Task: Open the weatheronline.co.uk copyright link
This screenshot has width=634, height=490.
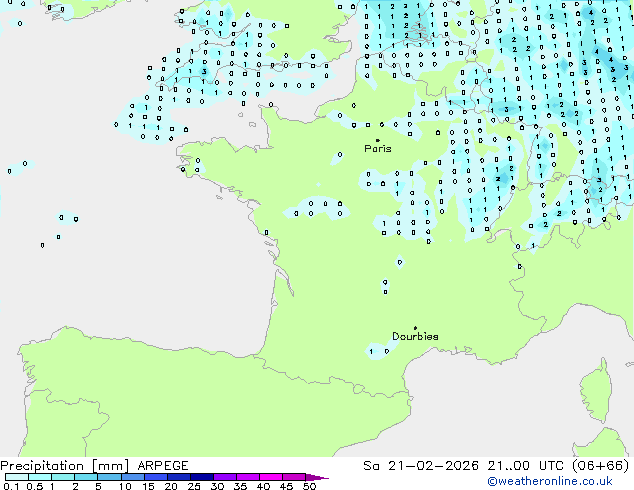Action: 550,481
